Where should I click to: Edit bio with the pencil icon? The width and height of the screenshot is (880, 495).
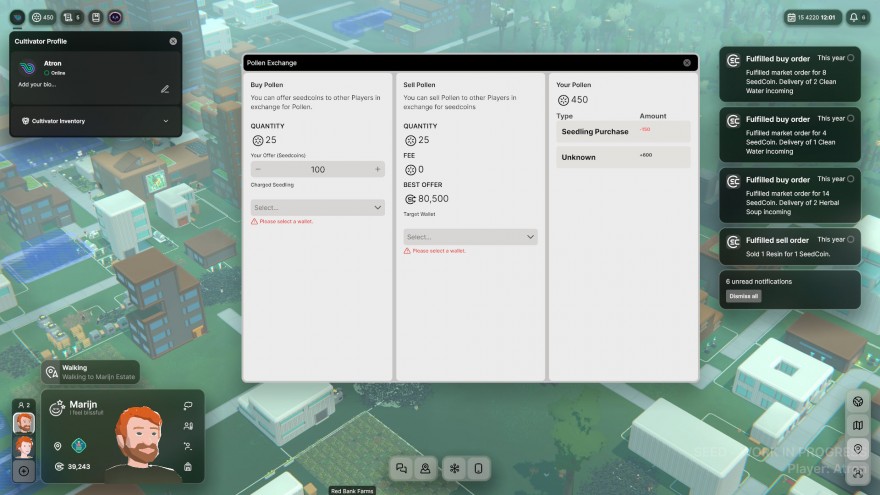[x=165, y=89]
